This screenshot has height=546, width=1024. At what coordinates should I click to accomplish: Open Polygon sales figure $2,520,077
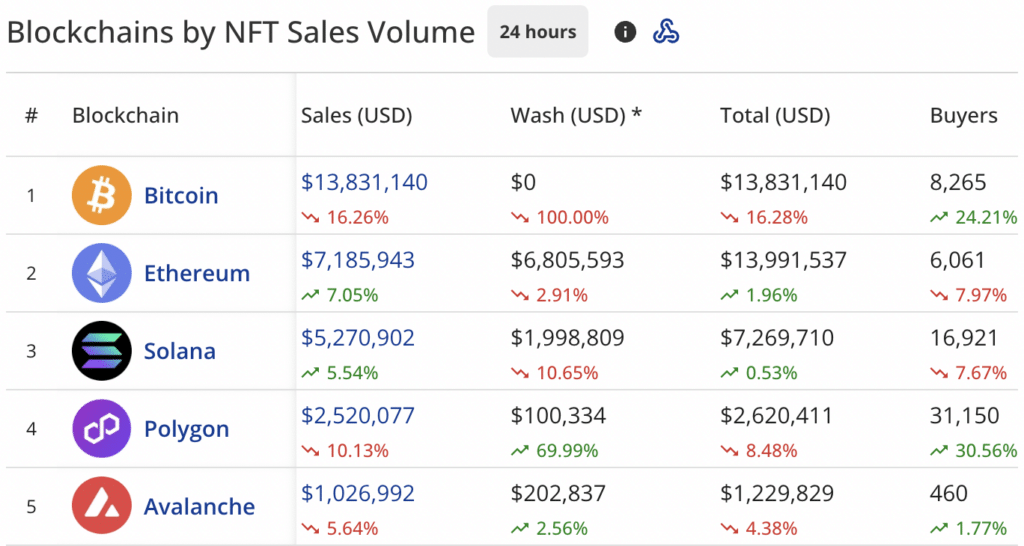tap(358, 415)
